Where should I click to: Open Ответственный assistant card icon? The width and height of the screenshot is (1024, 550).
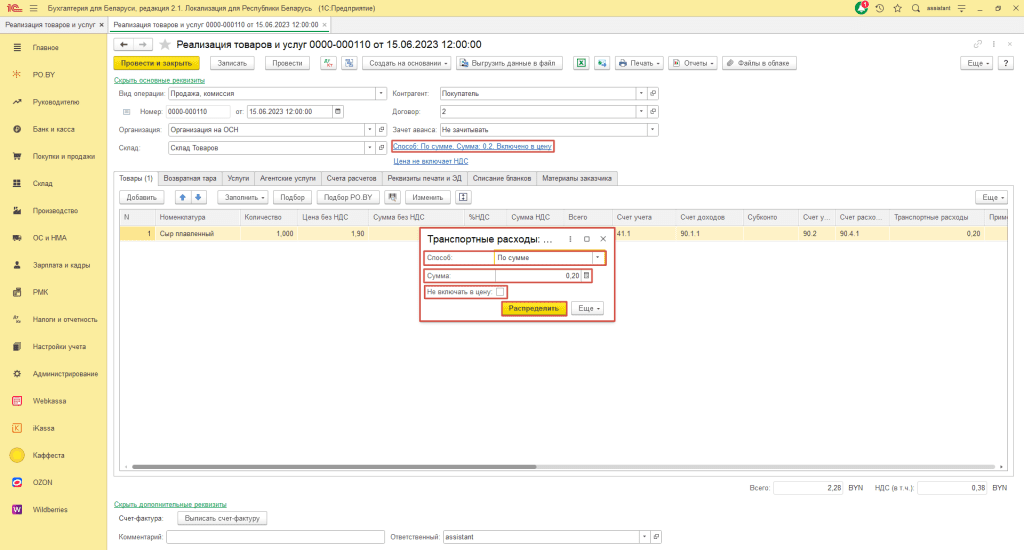click(656, 537)
